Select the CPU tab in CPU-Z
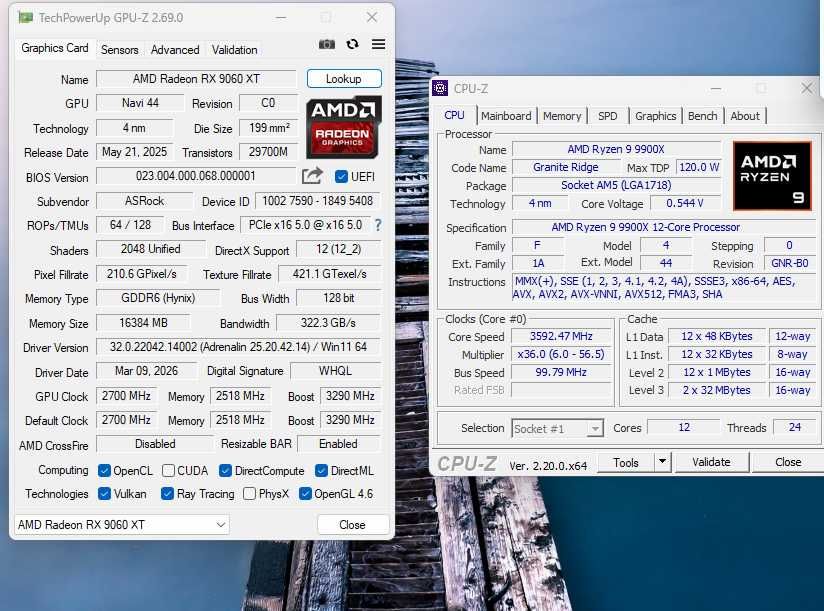The height and width of the screenshot is (611, 824). [455, 115]
